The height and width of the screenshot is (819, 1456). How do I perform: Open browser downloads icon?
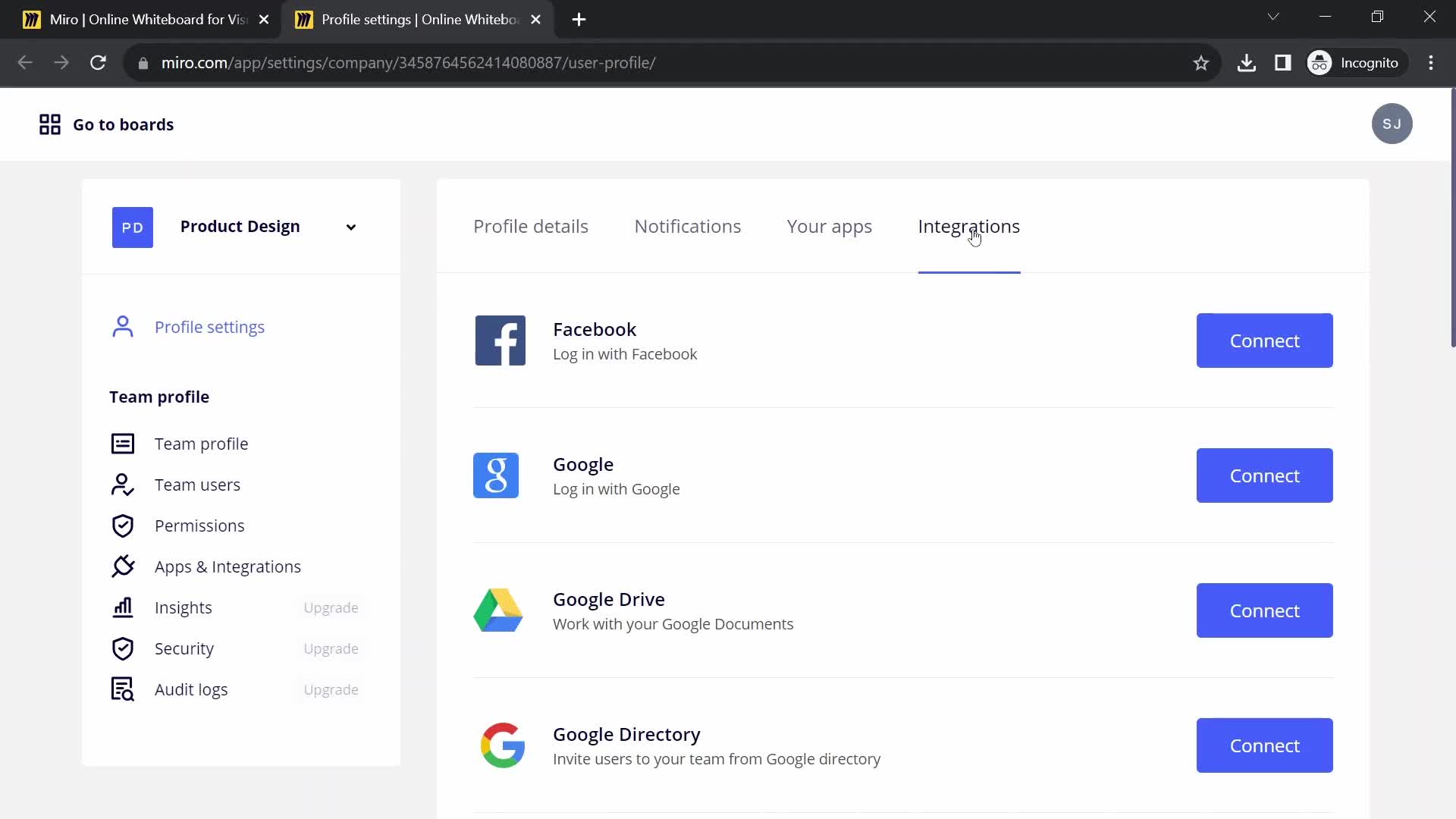[1246, 63]
